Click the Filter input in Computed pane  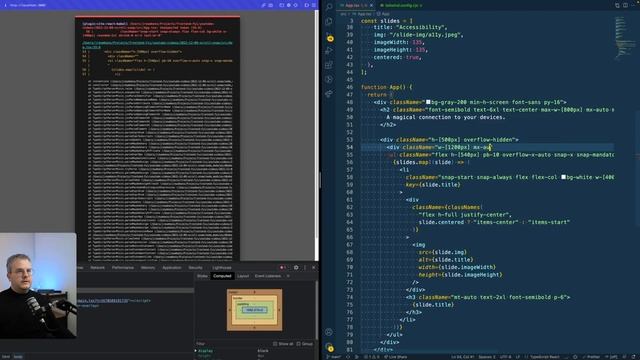[x=233, y=344]
